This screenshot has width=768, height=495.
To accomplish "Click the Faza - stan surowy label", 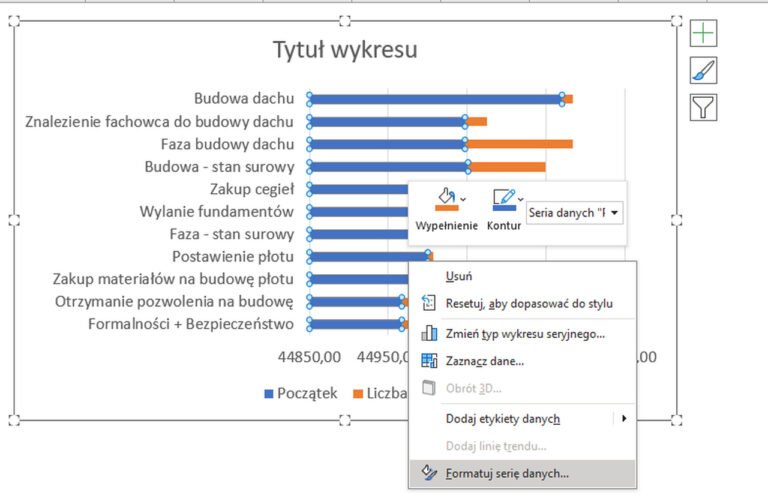I will [232, 234].
